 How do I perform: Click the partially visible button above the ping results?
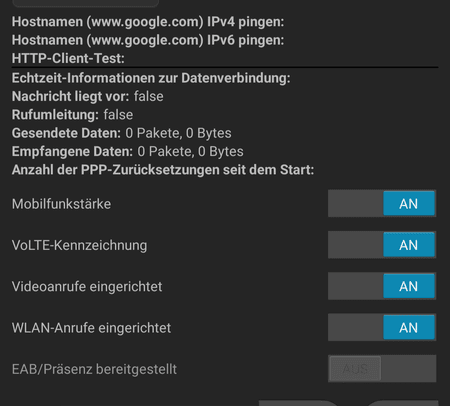pyautogui.click(x=85, y=3)
